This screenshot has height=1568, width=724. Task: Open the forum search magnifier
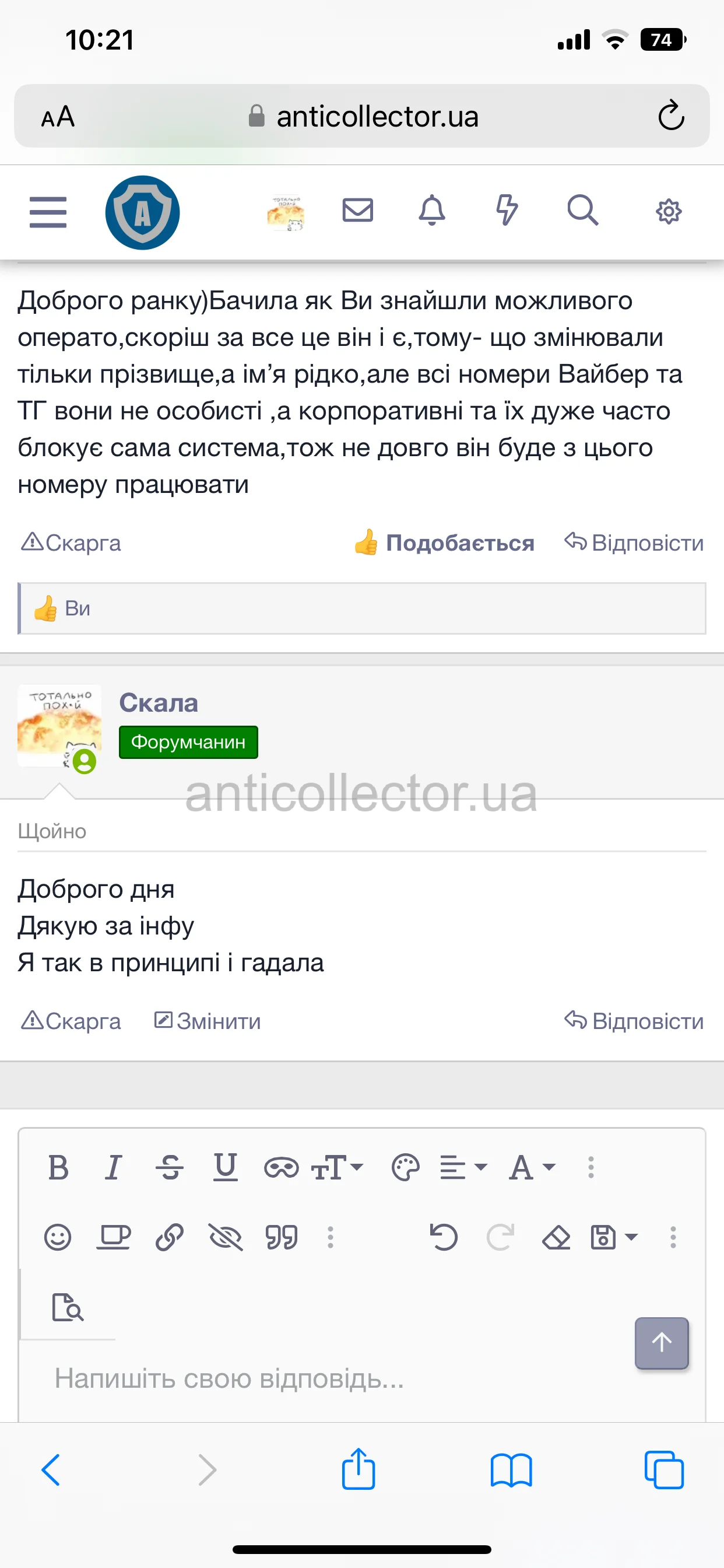(x=582, y=211)
